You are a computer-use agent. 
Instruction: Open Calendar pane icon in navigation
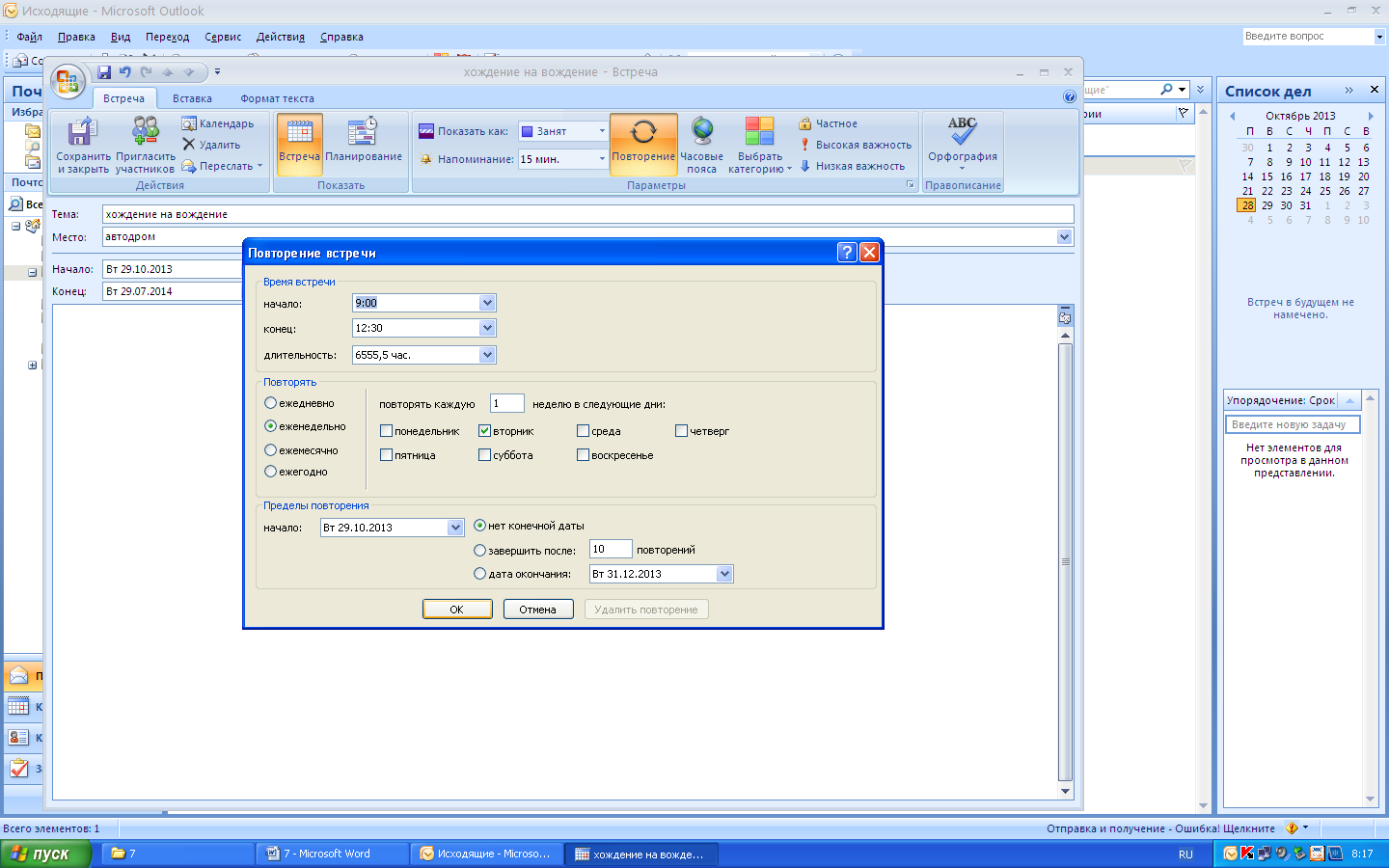click(19, 707)
